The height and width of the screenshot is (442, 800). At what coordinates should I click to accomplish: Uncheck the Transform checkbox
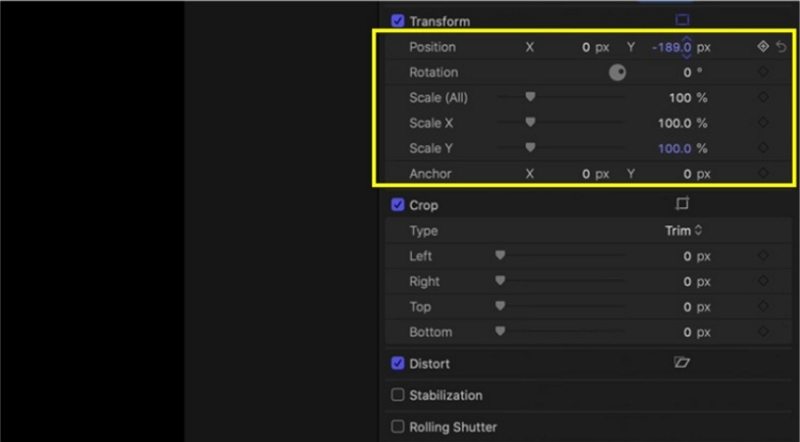pyautogui.click(x=397, y=21)
